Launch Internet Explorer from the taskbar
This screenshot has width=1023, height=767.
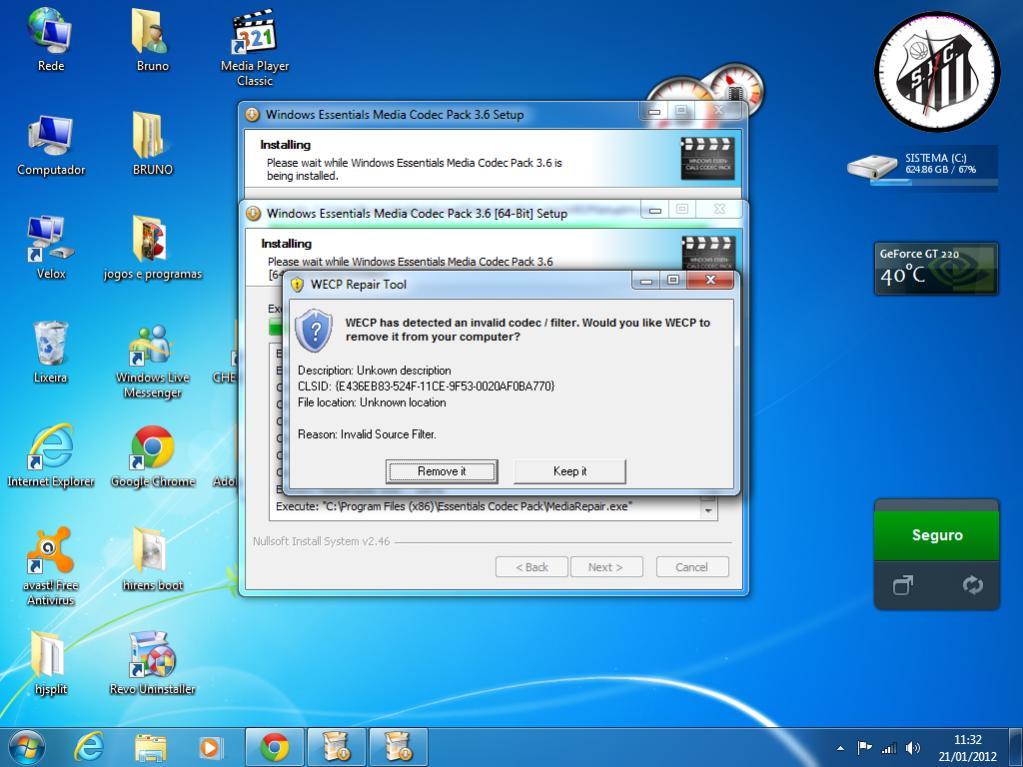88,747
